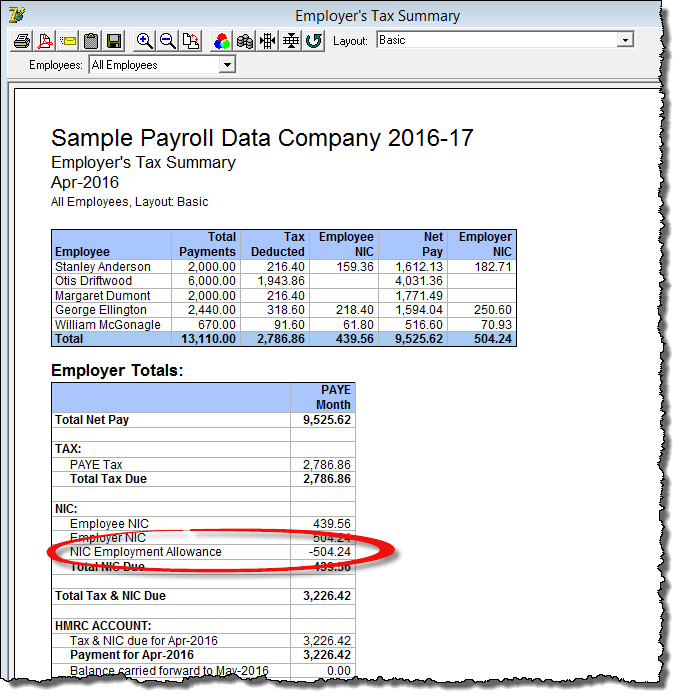Viewport: 681px width, 698px height.
Task: Refresh report with the circular arrow icon
Action: [313, 41]
